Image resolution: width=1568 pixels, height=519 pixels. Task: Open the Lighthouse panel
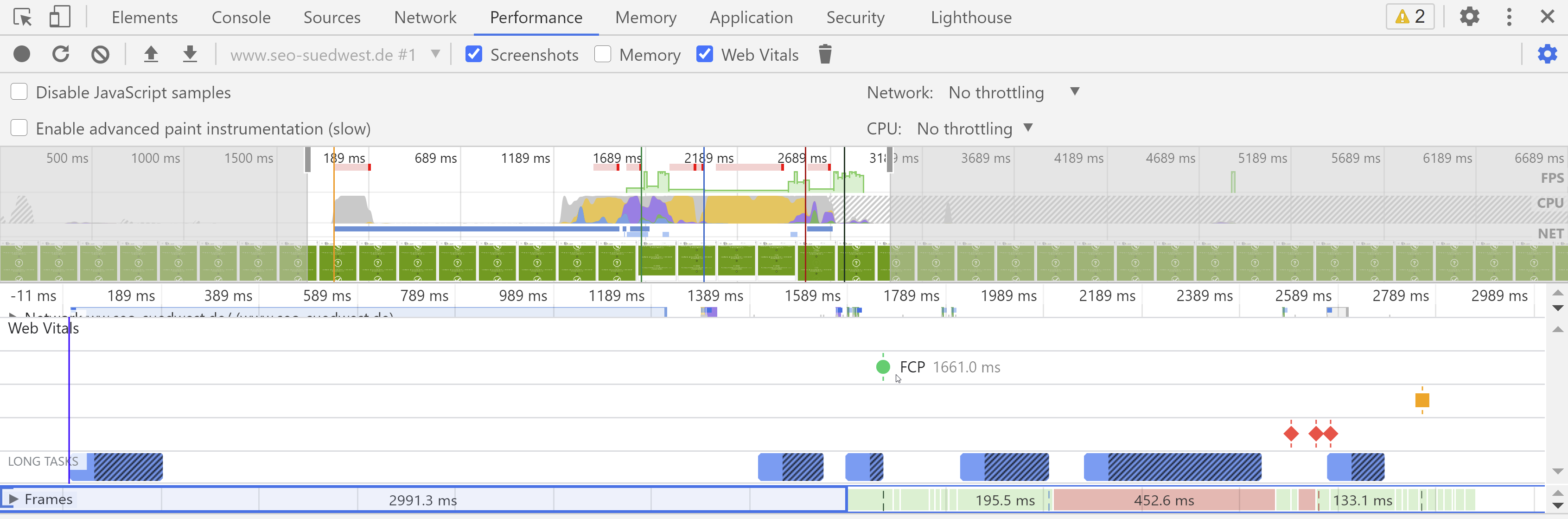970,17
